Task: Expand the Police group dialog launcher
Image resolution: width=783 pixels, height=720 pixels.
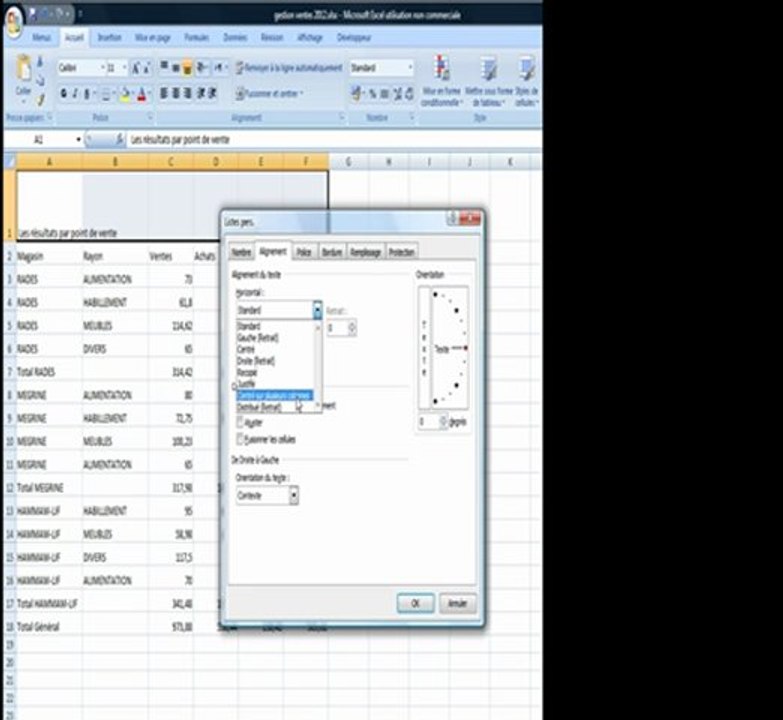Action: click(x=150, y=117)
